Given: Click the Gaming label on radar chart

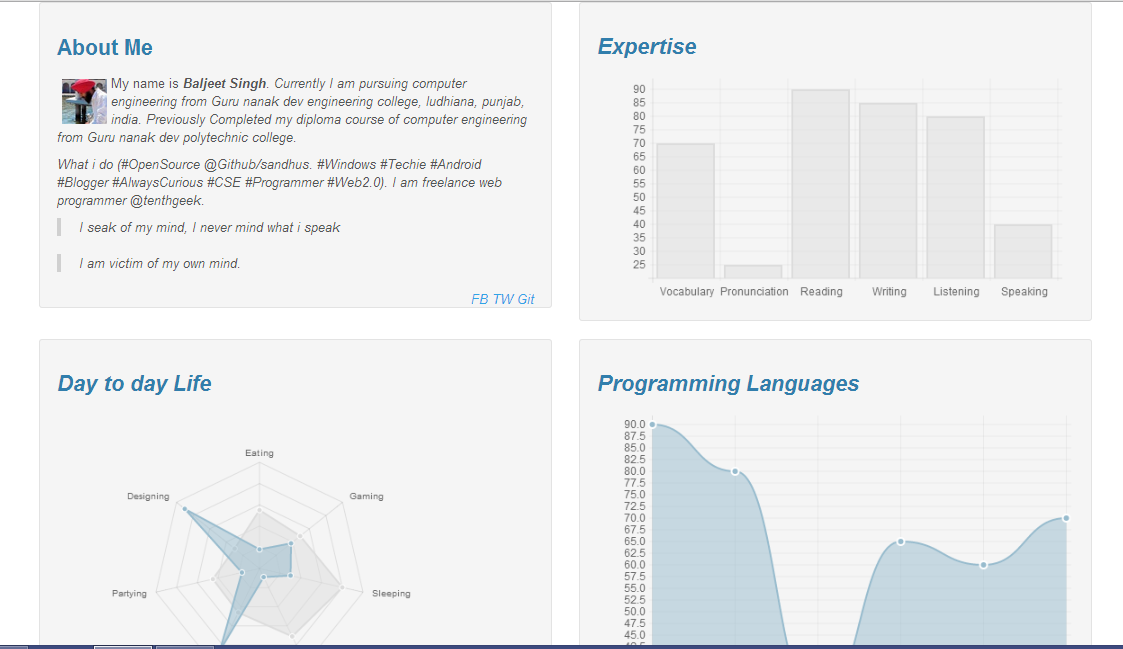Looking at the screenshot, I should [367, 496].
